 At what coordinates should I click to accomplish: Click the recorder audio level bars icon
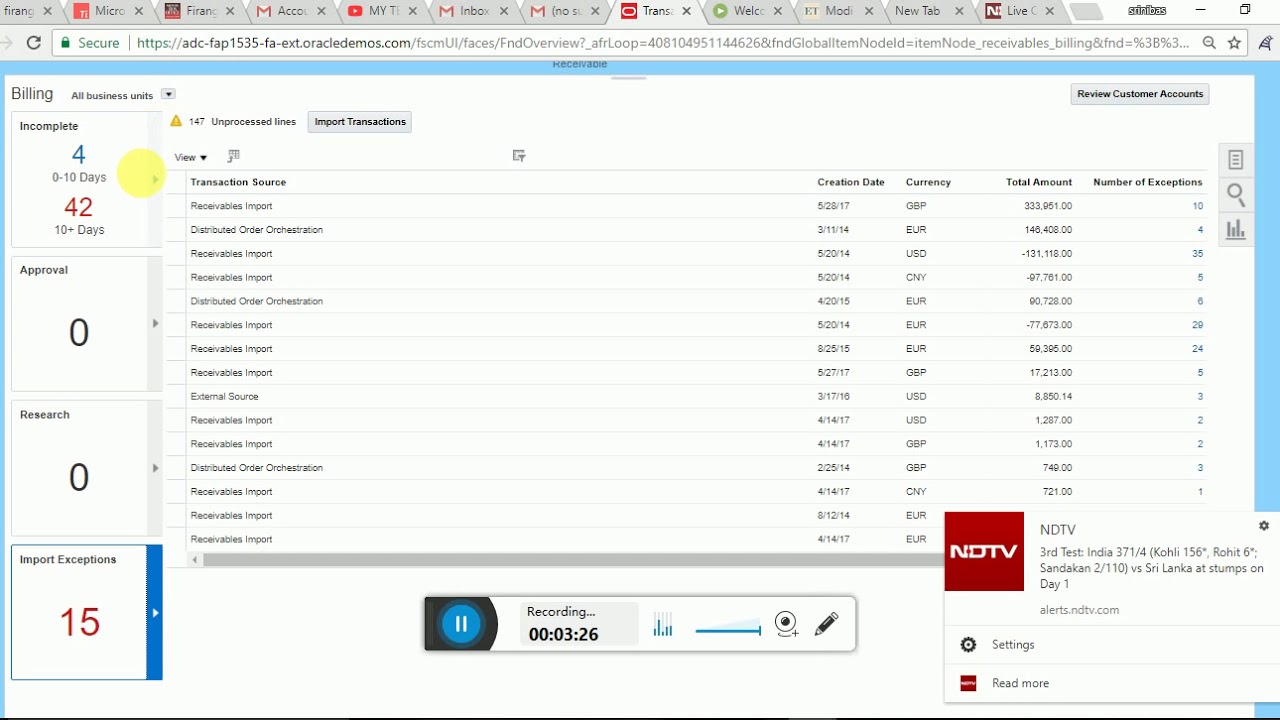(x=663, y=625)
